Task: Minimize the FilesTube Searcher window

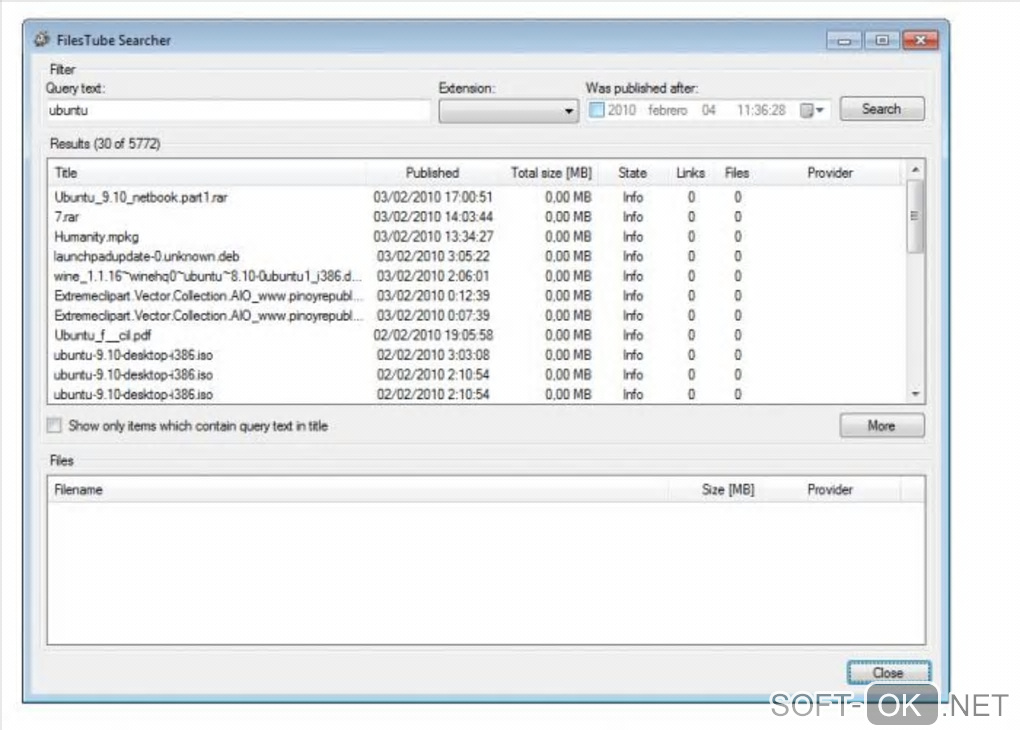Action: [x=844, y=40]
